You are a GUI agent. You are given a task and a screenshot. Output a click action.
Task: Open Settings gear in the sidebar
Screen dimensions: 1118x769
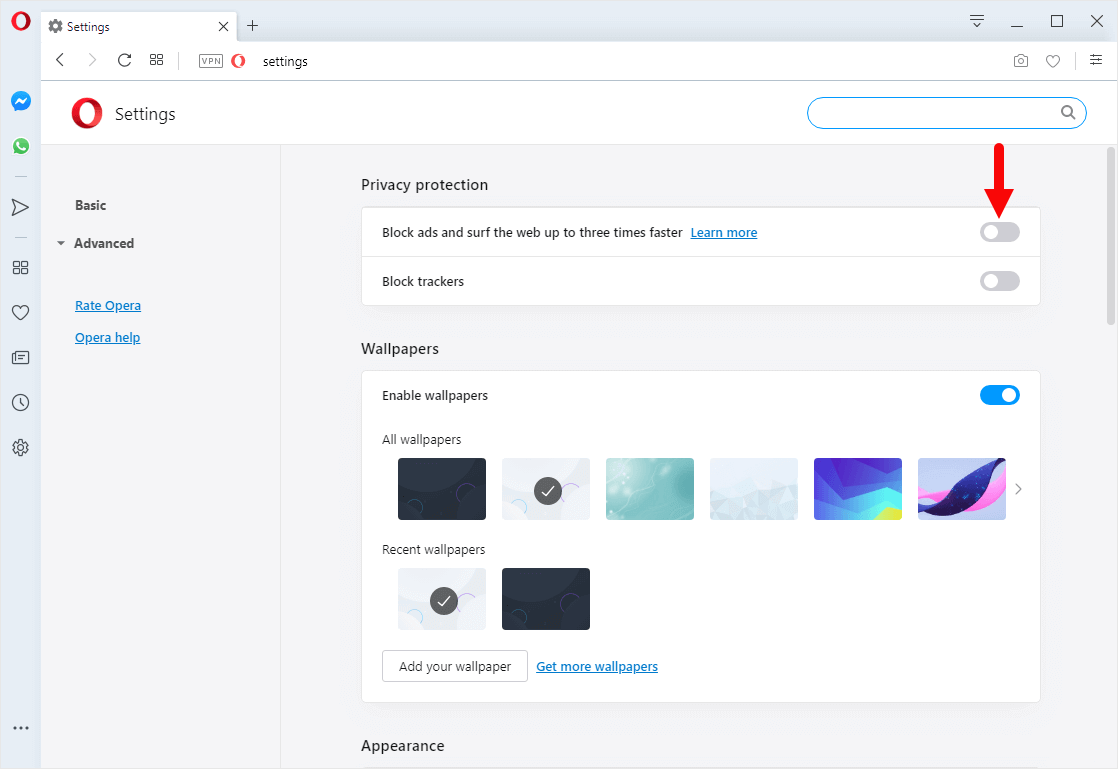pos(21,448)
